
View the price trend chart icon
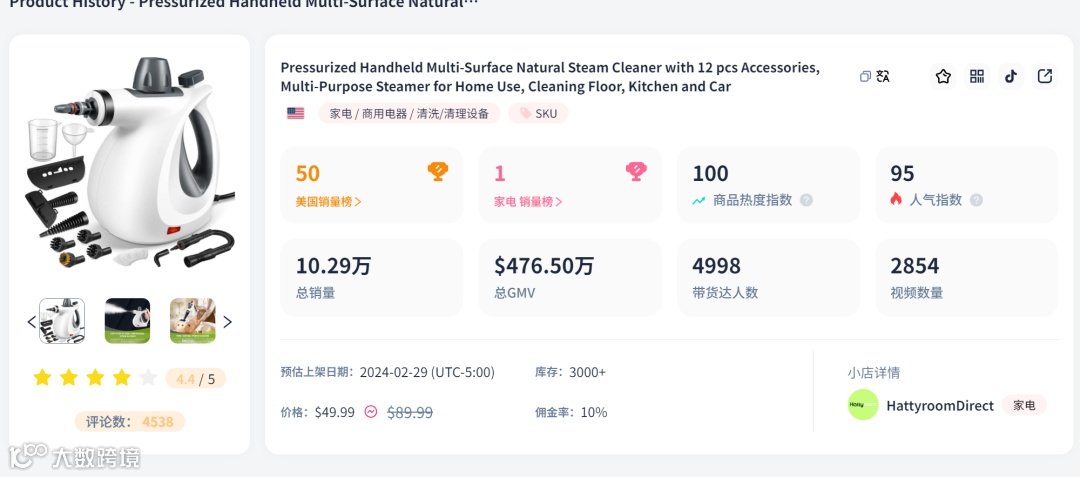[x=371, y=412]
